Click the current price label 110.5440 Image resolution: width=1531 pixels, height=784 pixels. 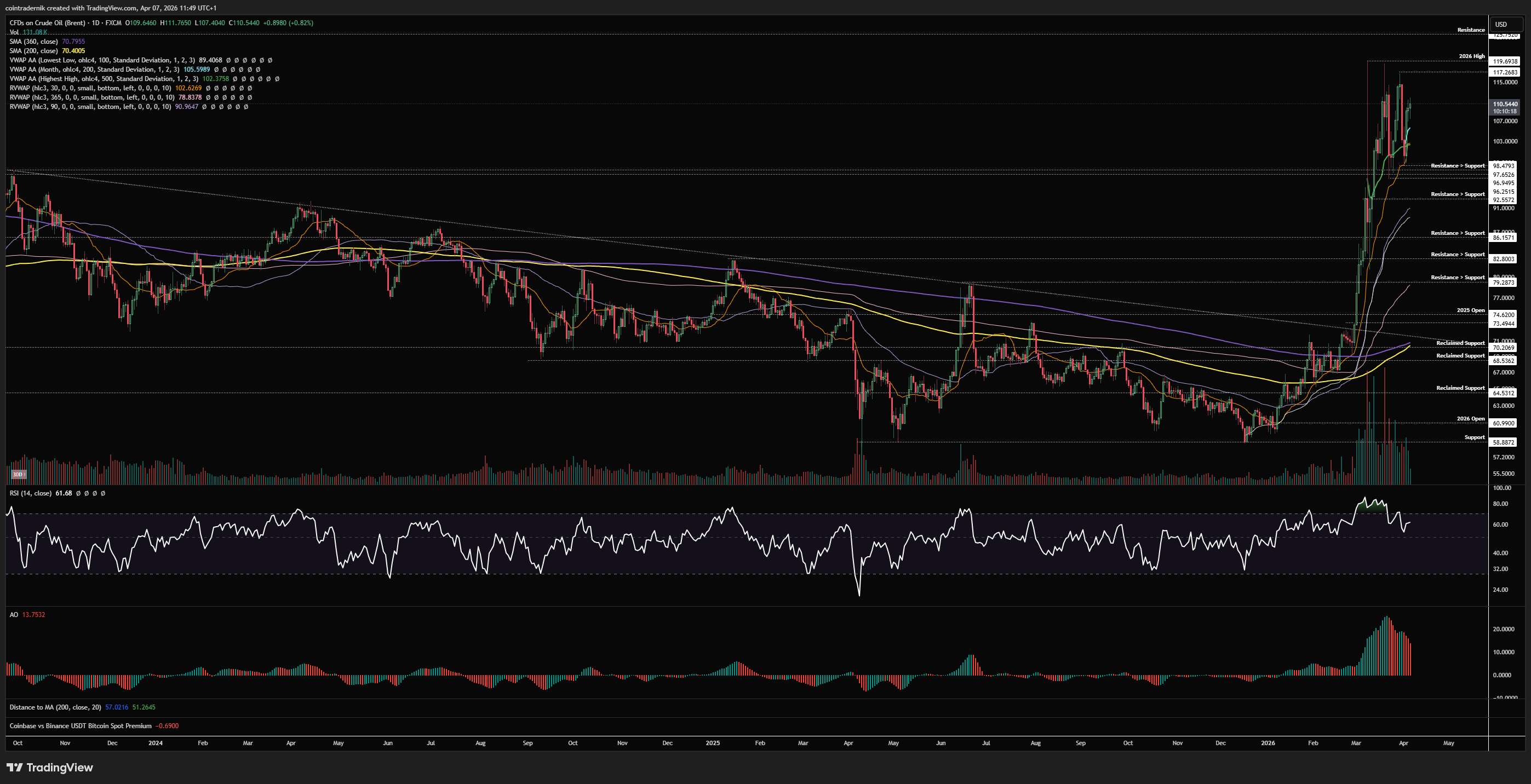coord(1505,104)
